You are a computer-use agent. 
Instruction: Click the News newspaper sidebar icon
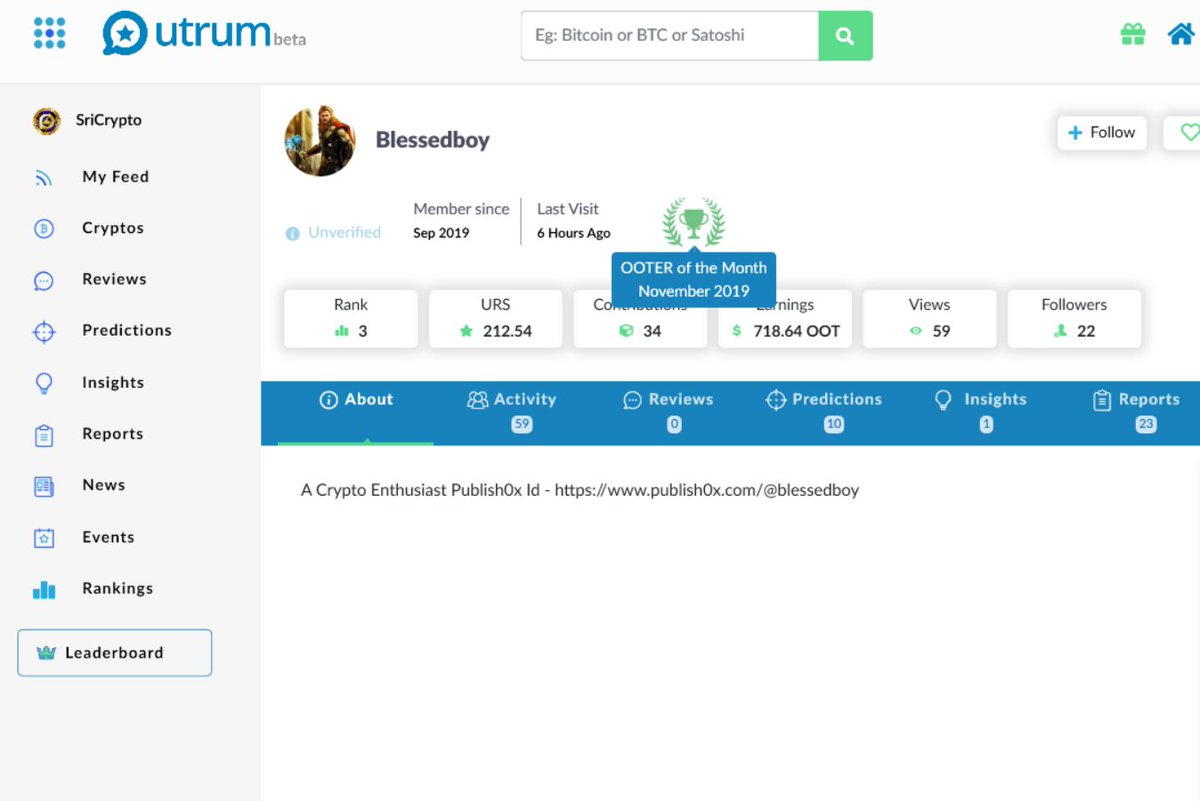click(x=44, y=486)
